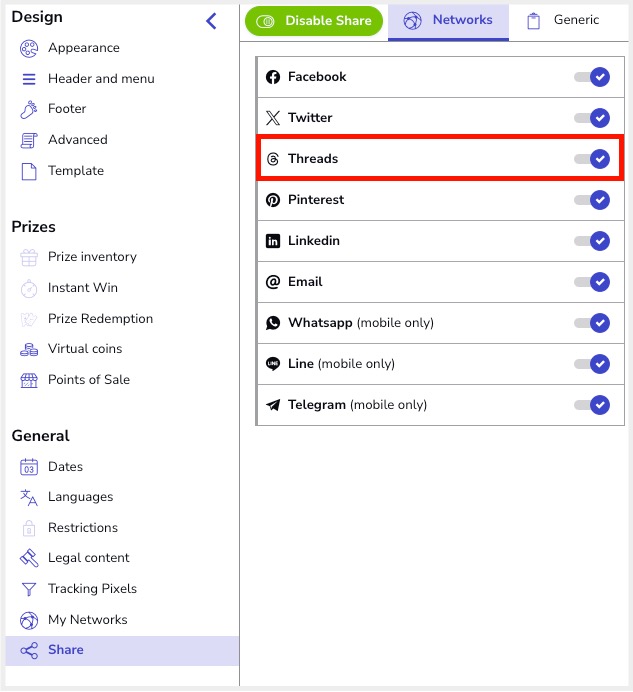The image size is (633, 692).
Task: Disable the Threads network toggle
Action: (592, 159)
